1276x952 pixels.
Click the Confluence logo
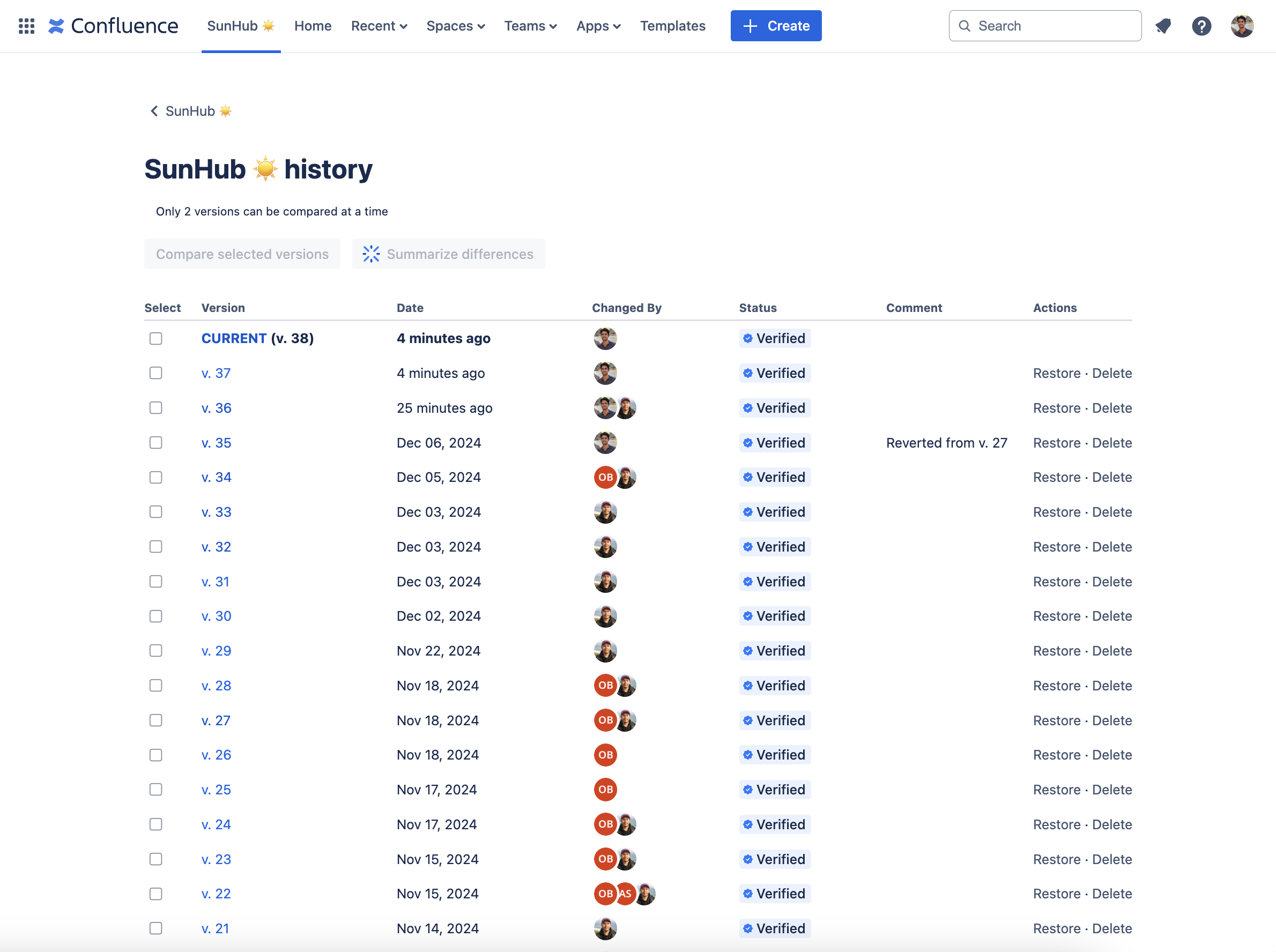[113, 26]
